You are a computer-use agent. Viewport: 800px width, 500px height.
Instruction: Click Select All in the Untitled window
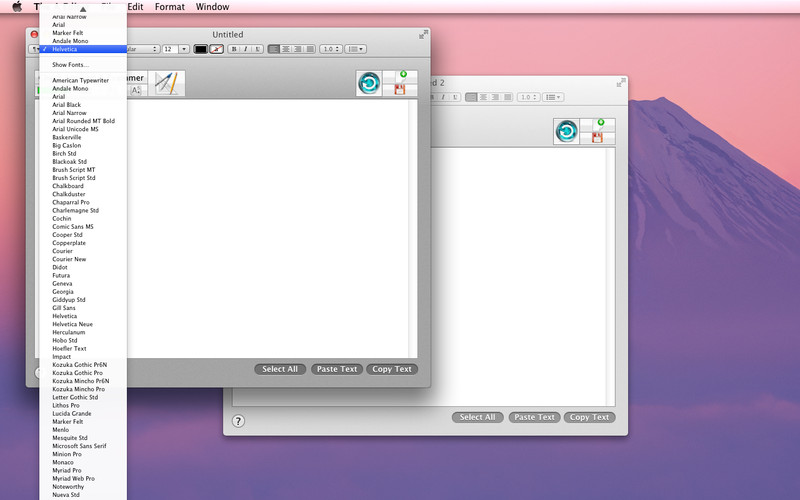tap(280, 369)
